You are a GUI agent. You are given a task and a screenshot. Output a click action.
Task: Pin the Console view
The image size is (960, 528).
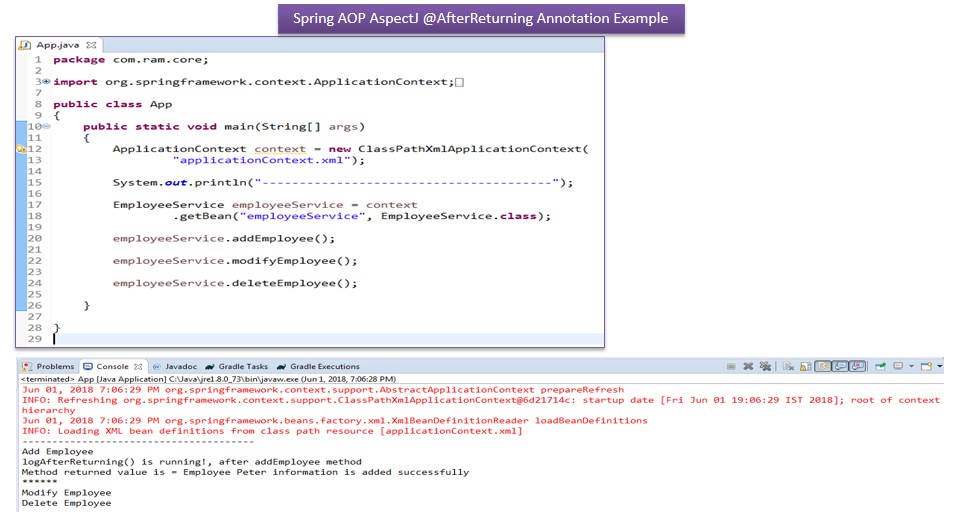click(x=880, y=366)
